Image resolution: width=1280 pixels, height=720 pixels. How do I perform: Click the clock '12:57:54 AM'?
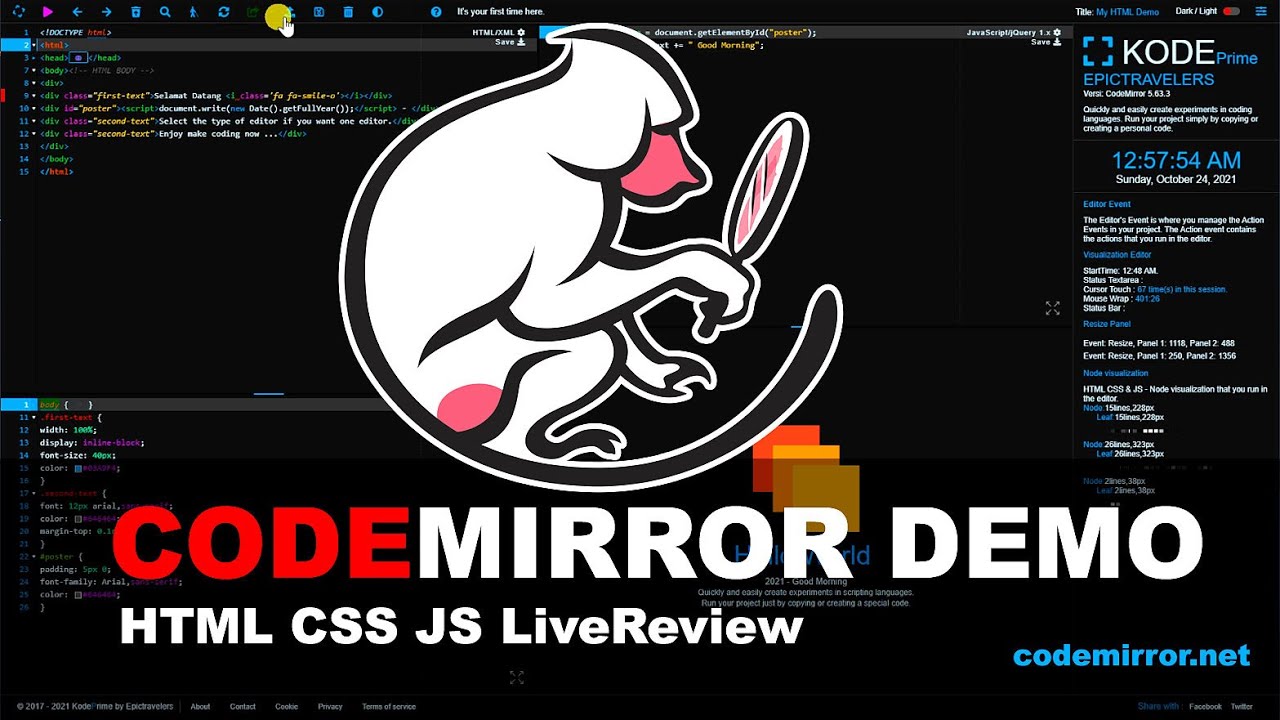1176,161
